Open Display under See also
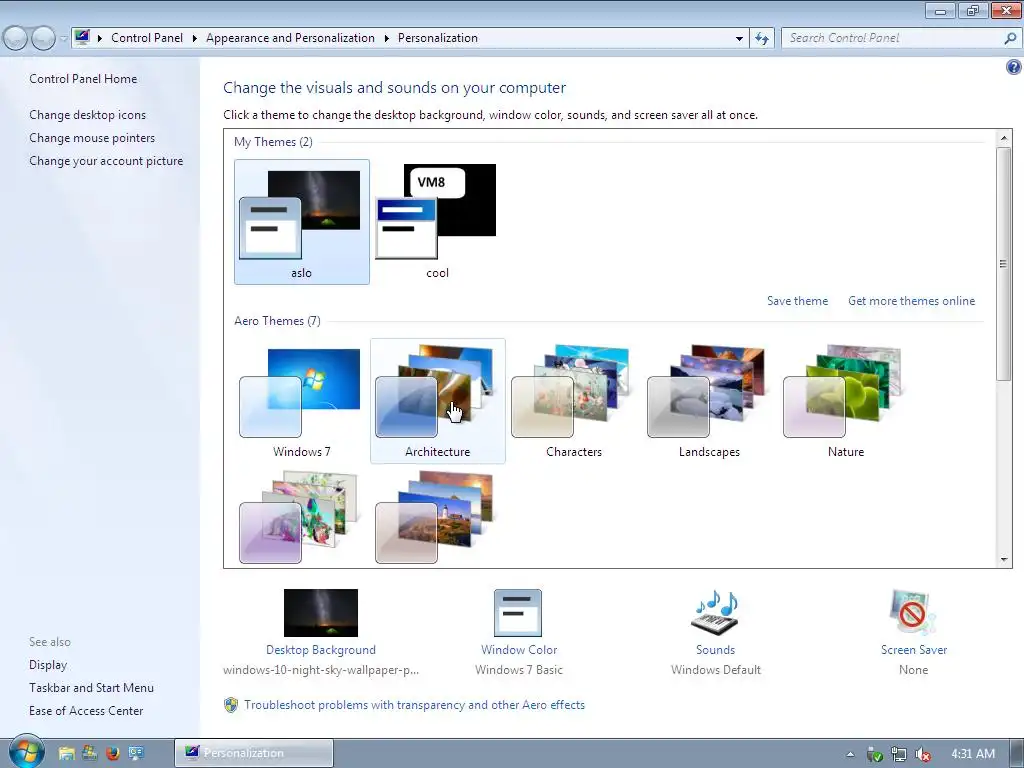Screen dimensions: 1024x768 click(x=48, y=665)
